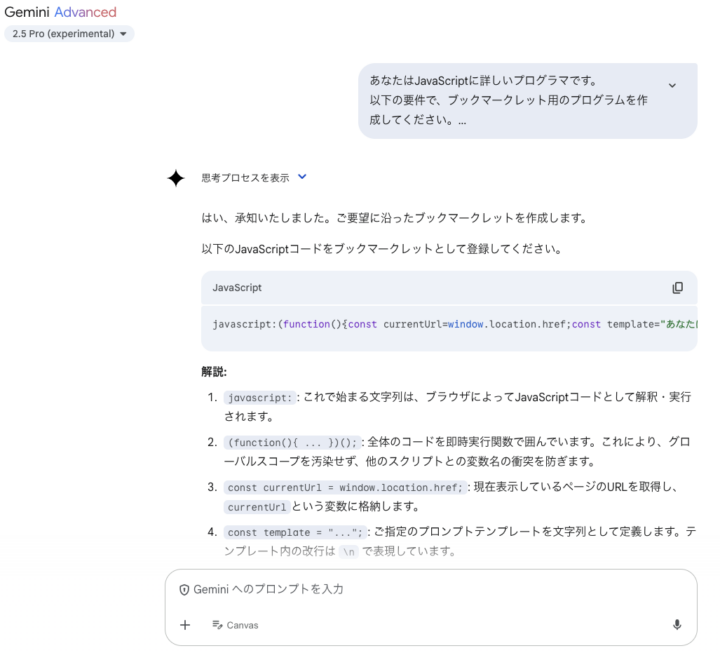This screenshot has width=720, height=653.
Task: Open the 2.5 Pro (experimental) model dropdown
Action: coord(69,34)
